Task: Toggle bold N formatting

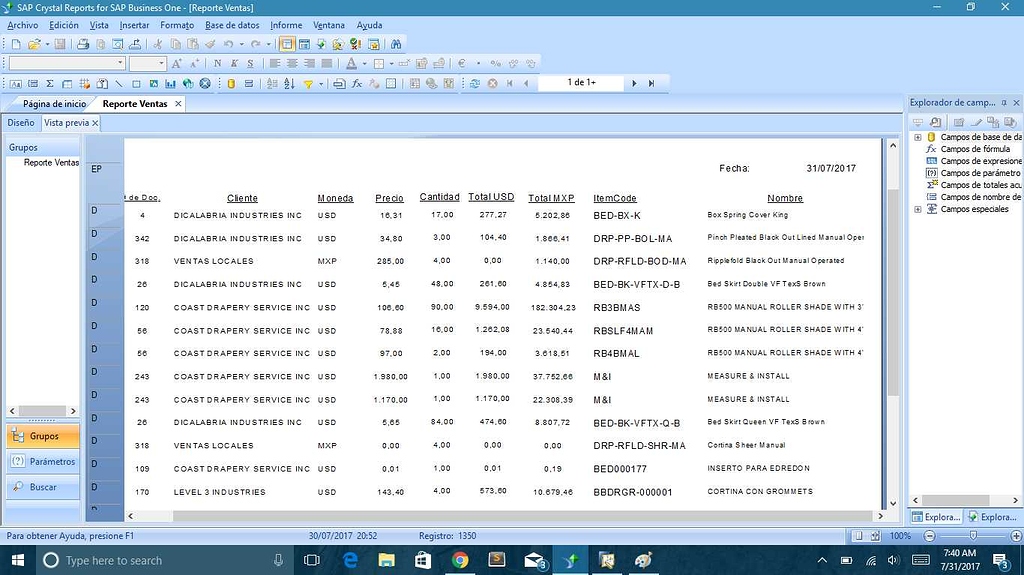Action: [217, 63]
